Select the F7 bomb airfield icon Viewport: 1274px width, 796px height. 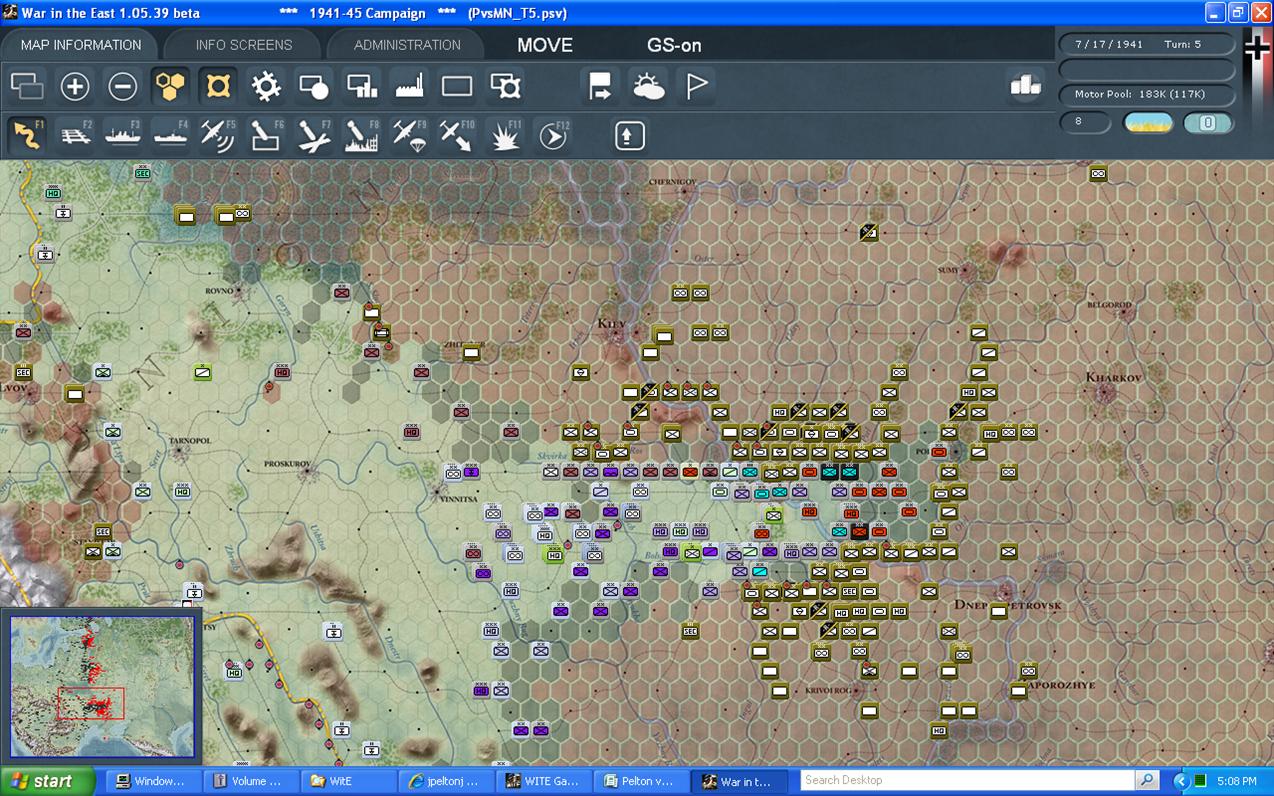click(314, 135)
